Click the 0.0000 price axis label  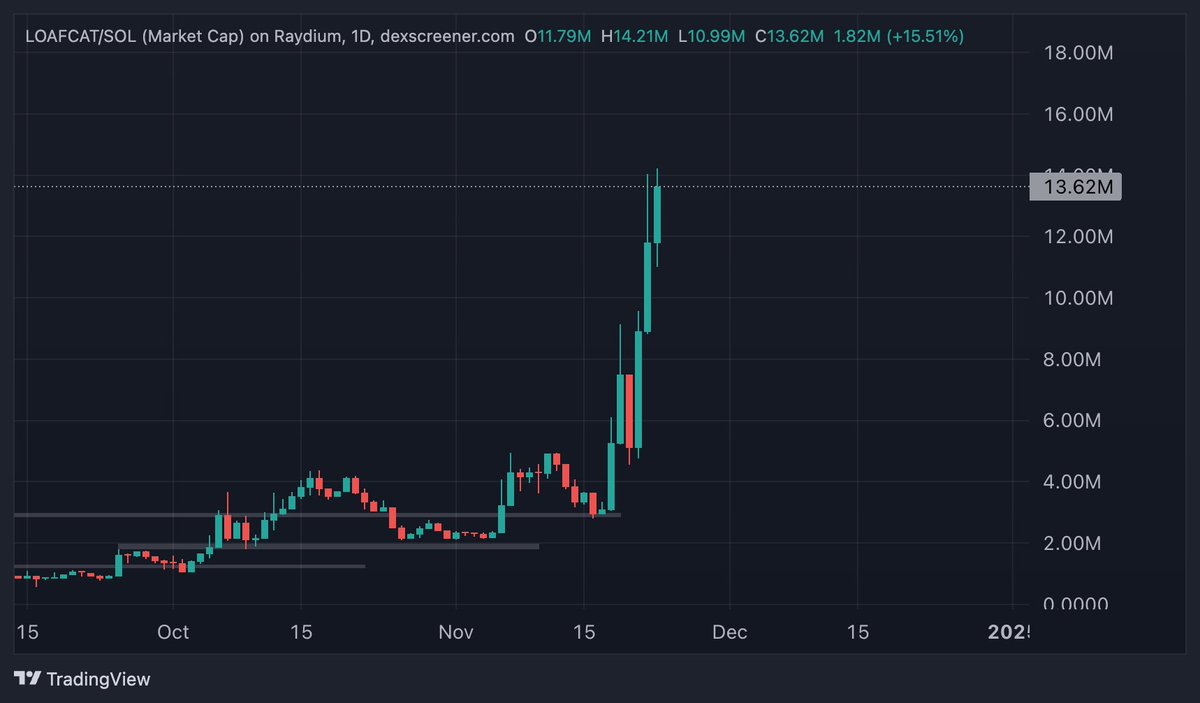pyautogui.click(x=1078, y=604)
